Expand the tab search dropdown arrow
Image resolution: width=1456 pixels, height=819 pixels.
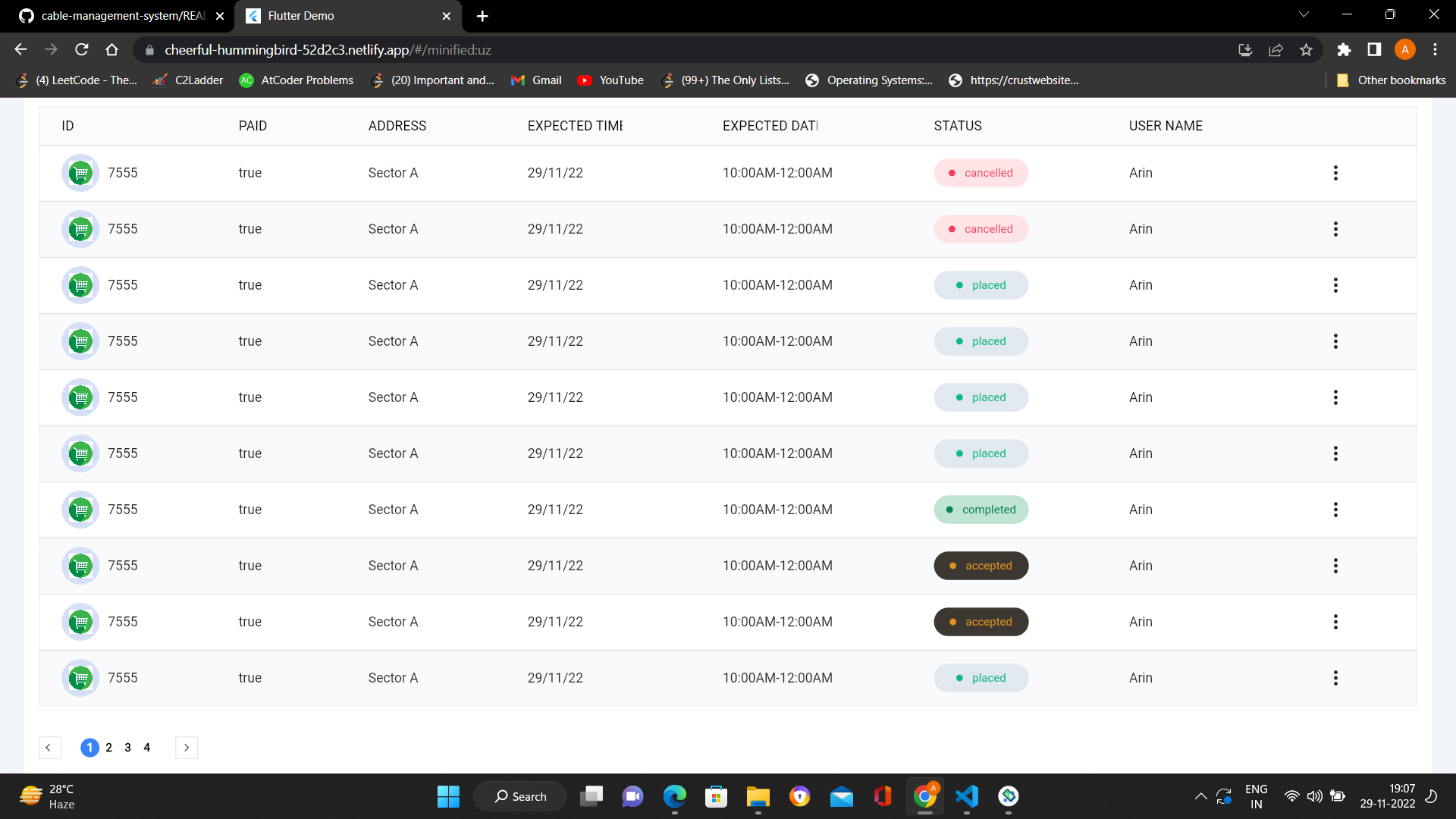click(x=1304, y=15)
